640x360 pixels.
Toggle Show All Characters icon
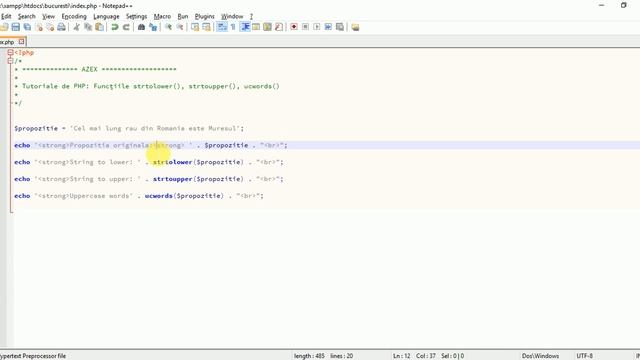click(x=233, y=27)
